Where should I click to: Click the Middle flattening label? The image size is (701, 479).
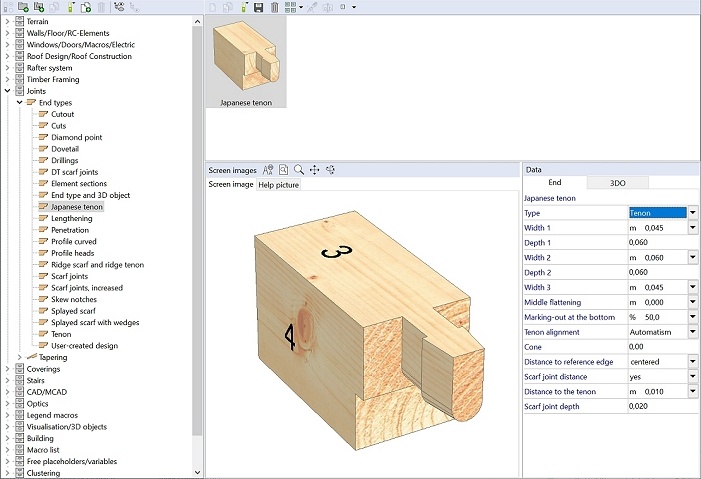click(553, 302)
